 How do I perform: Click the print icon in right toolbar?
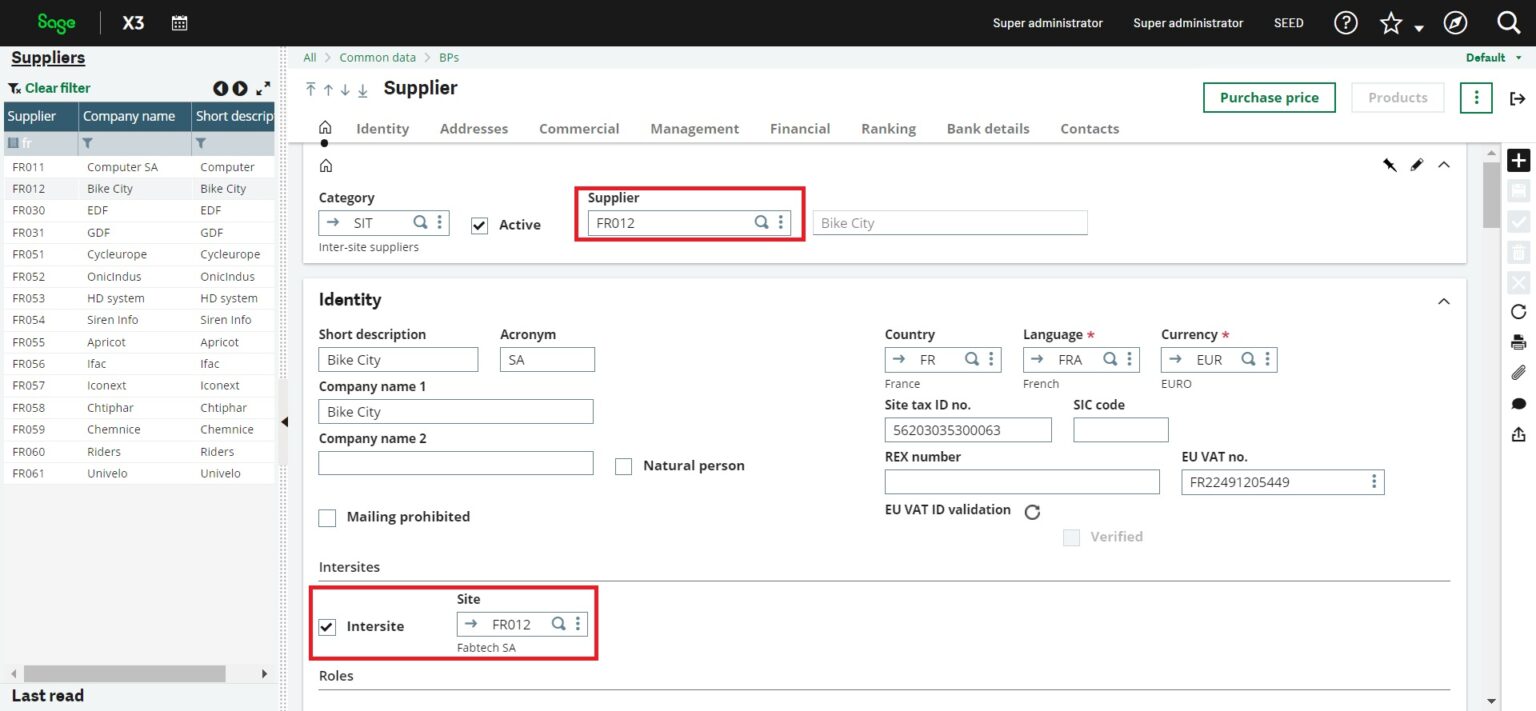coord(1518,342)
